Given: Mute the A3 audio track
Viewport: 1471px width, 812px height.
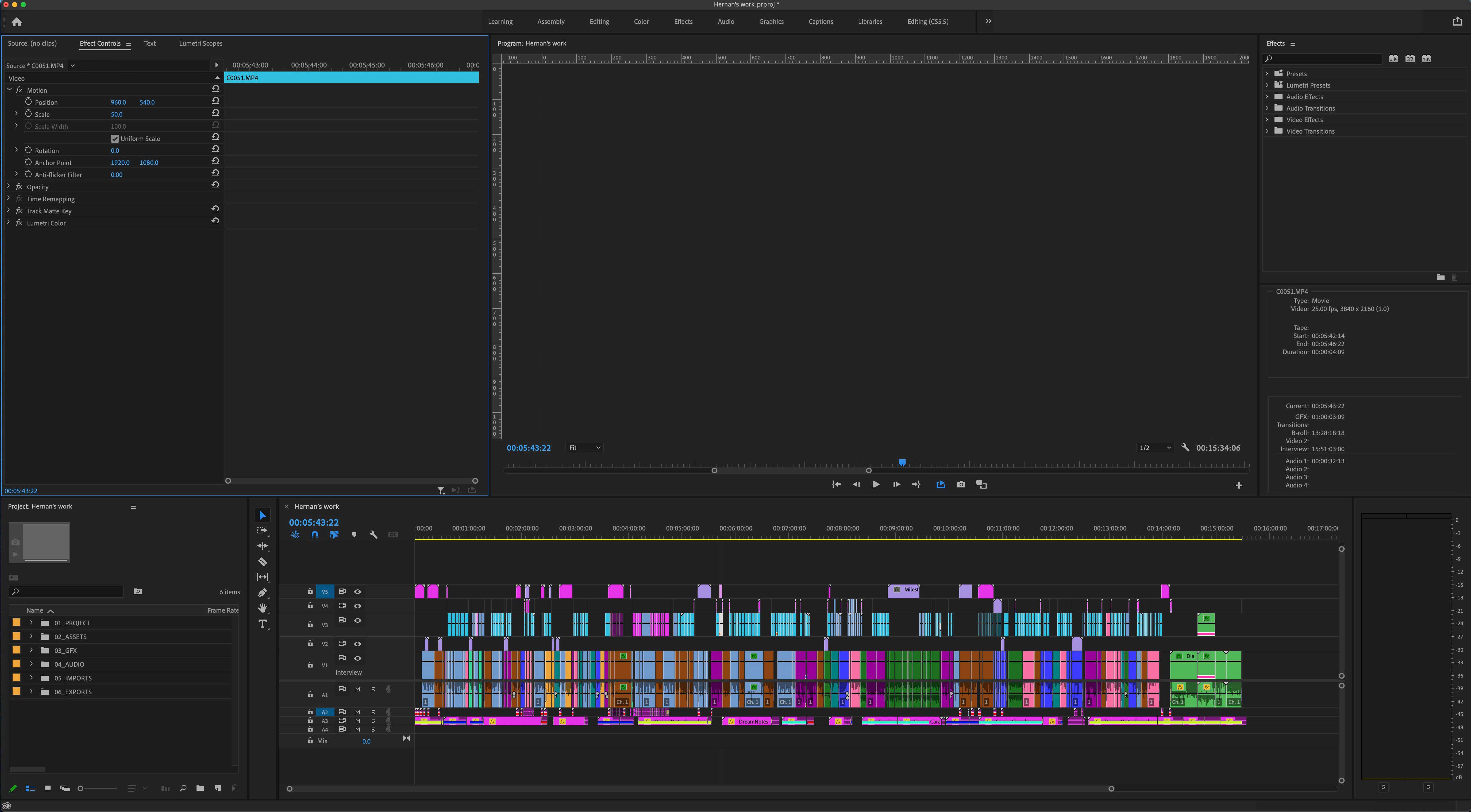Looking at the screenshot, I should (x=357, y=721).
